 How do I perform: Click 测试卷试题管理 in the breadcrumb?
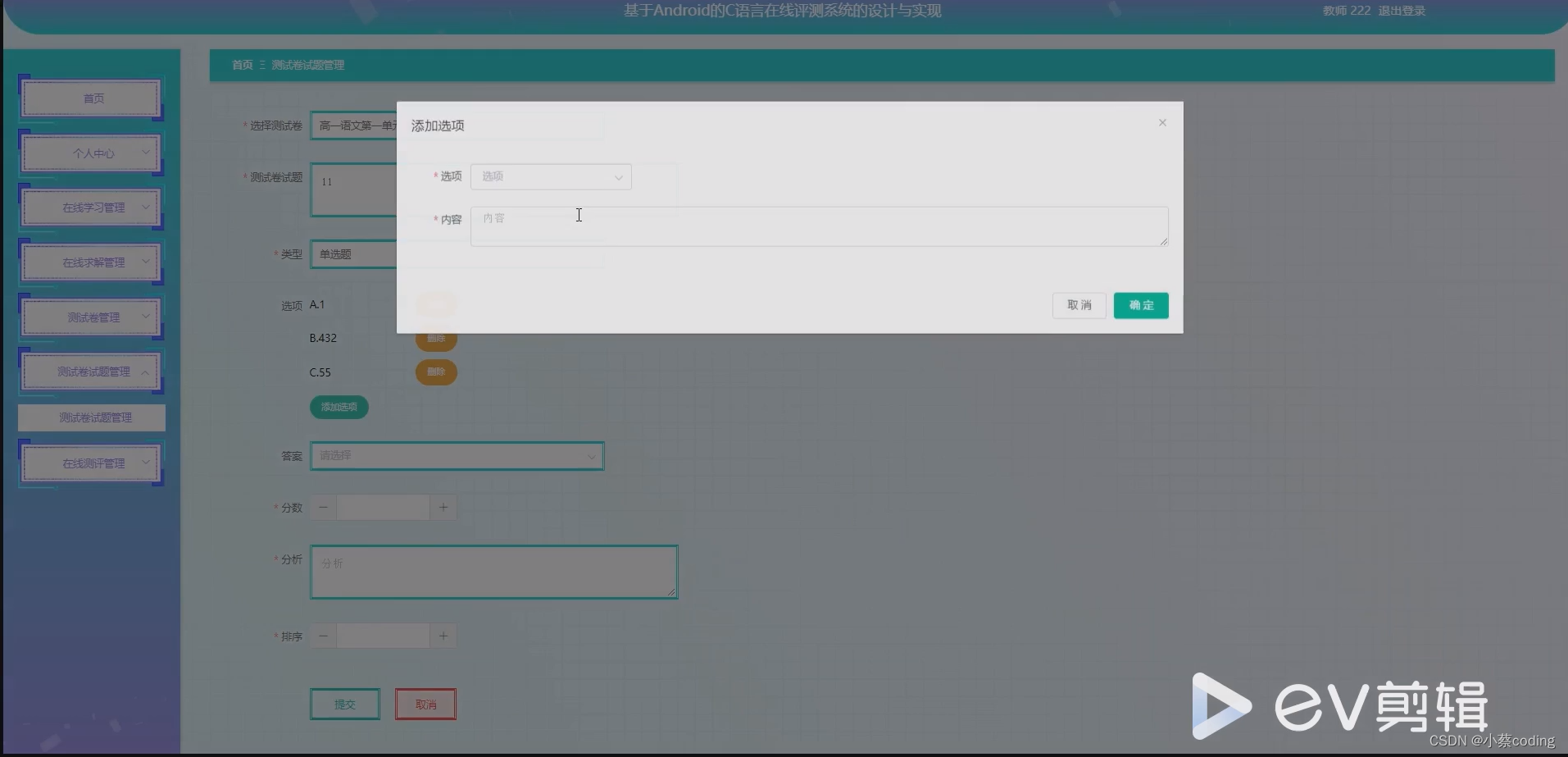point(307,65)
